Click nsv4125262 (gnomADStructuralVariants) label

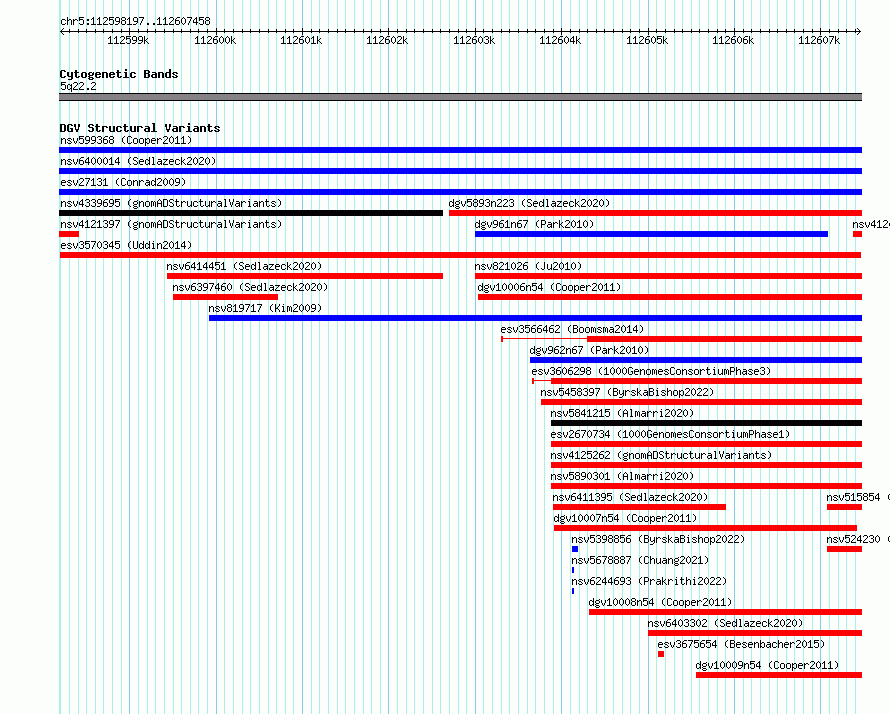click(661, 455)
